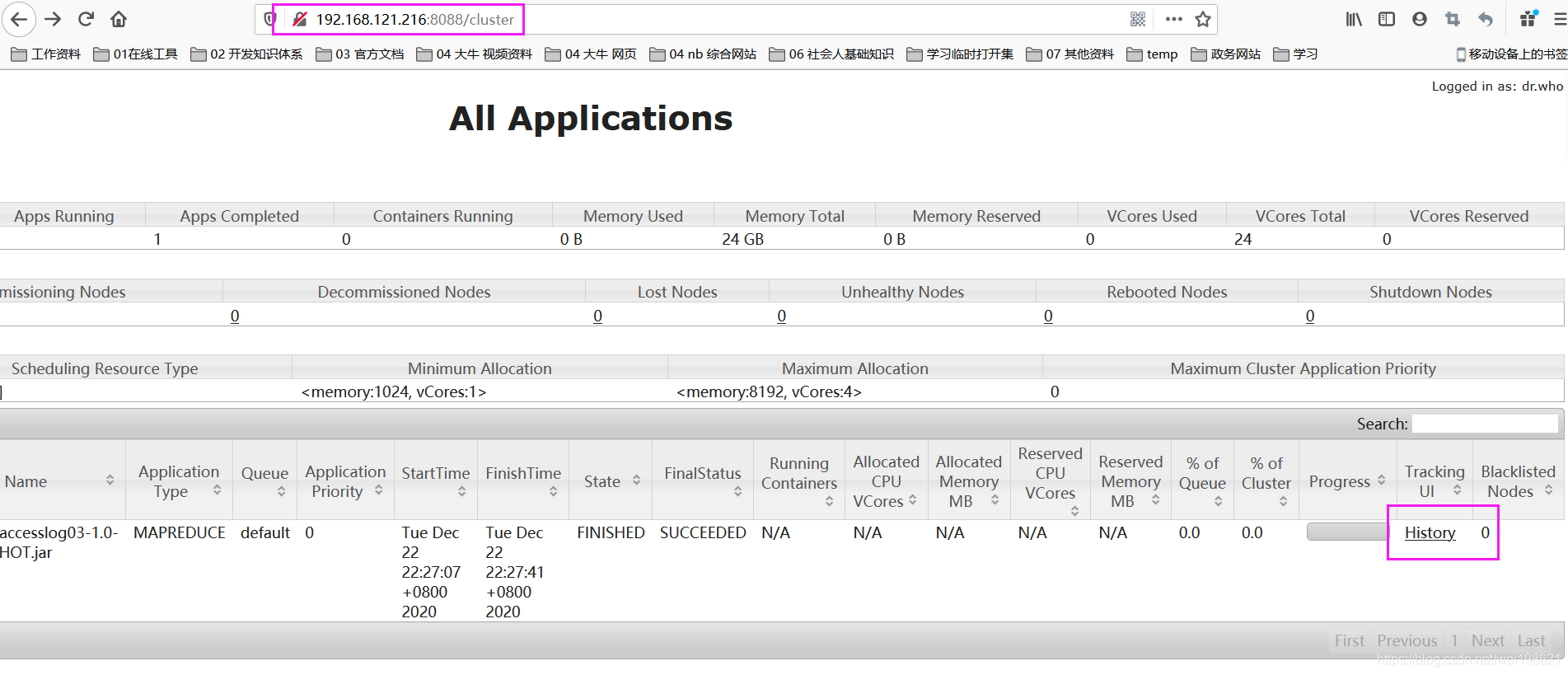This screenshot has height=675, width=1568.
Task: Open the 政务网站 bookmark folder
Action: click(1226, 54)
